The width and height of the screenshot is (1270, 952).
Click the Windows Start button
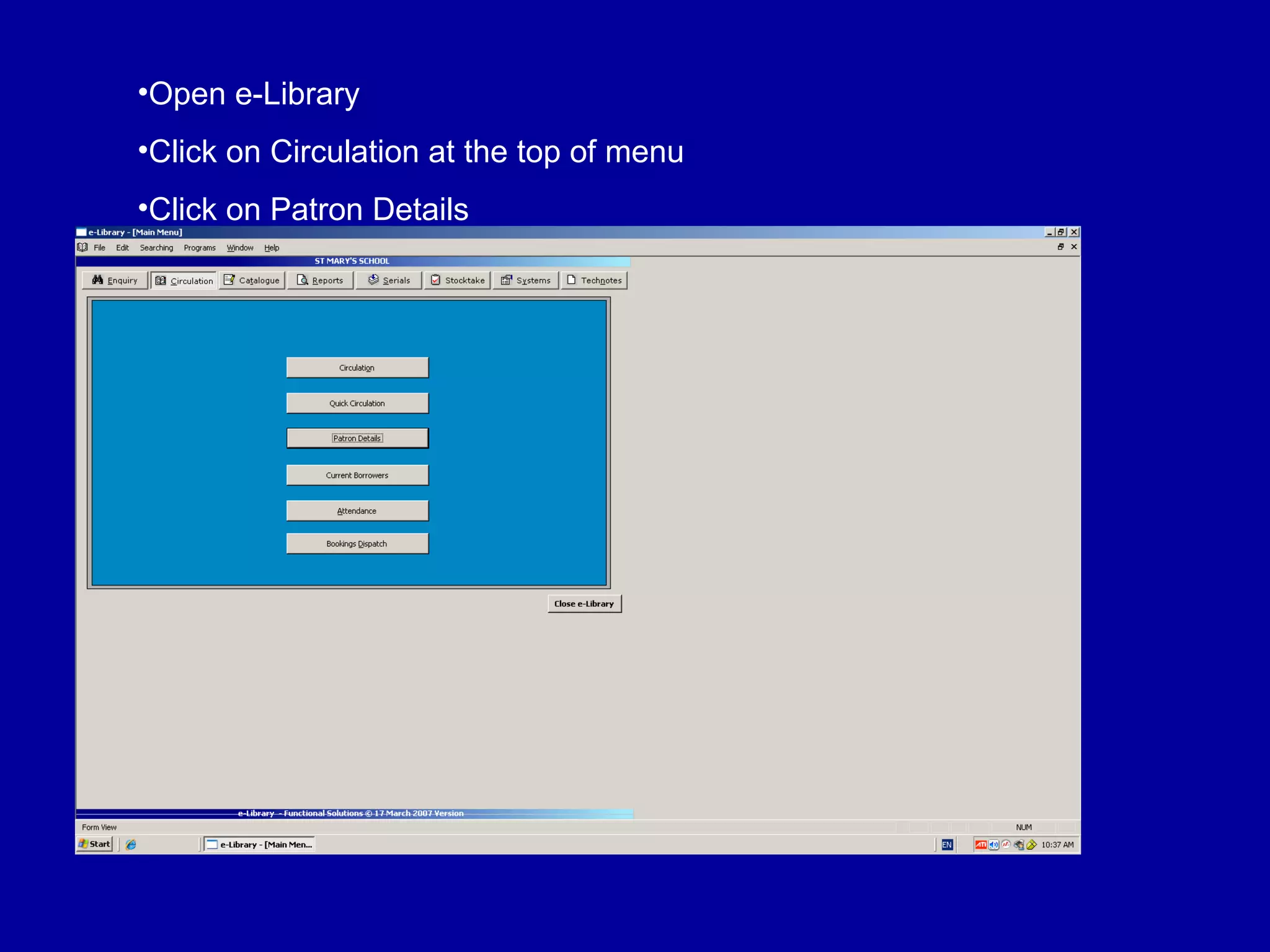pos(95,844)
